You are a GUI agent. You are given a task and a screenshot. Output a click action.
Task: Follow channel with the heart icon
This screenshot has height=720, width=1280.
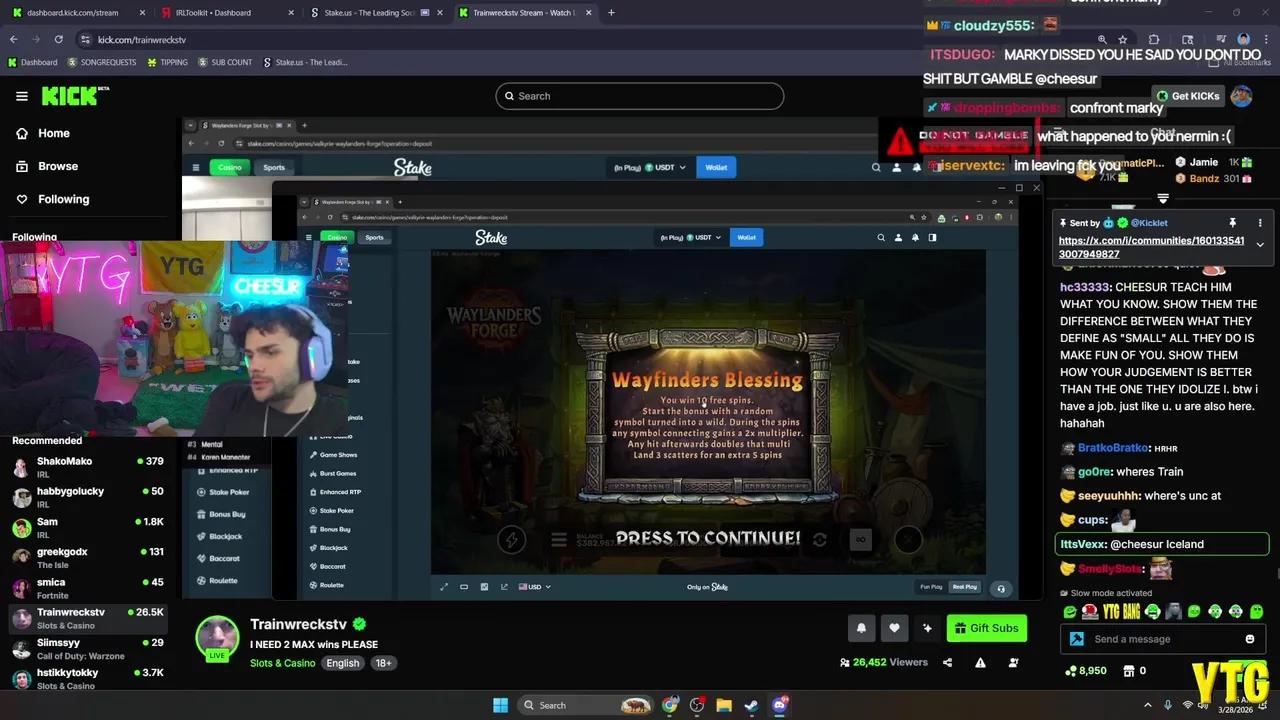pyautogui.click(x=894, y=628)
